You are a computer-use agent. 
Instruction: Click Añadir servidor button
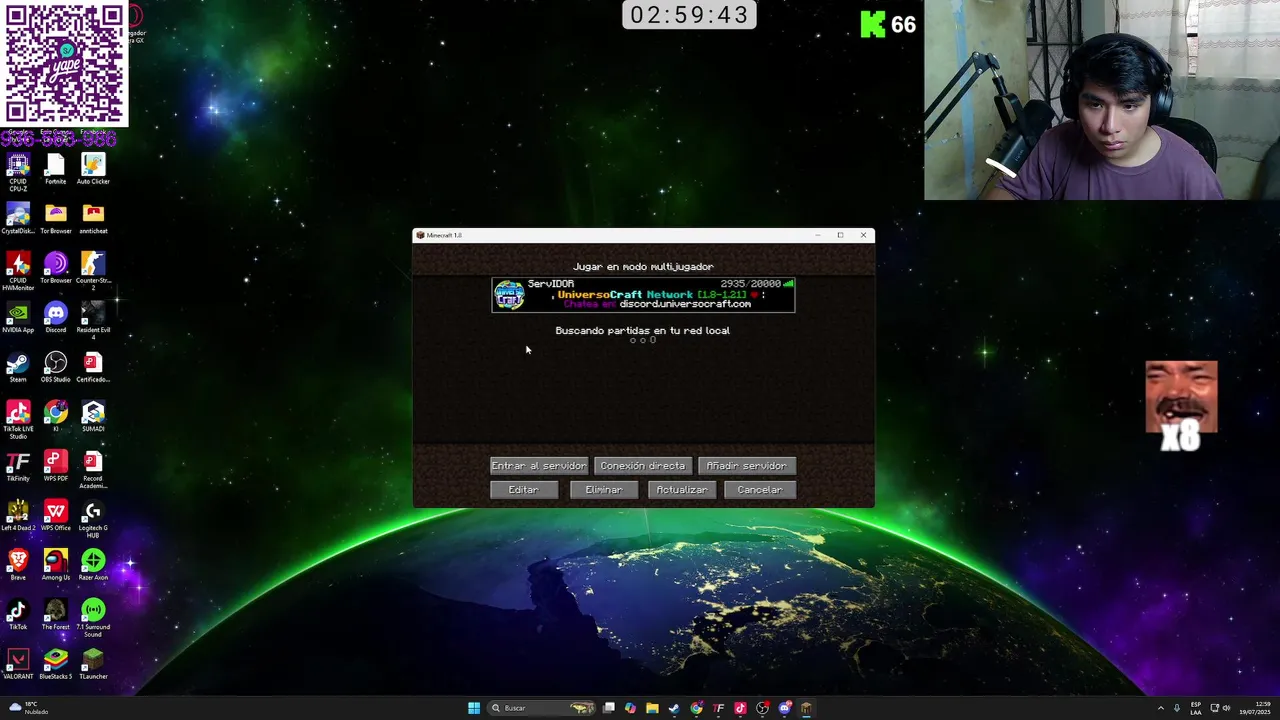pos(746,466)
